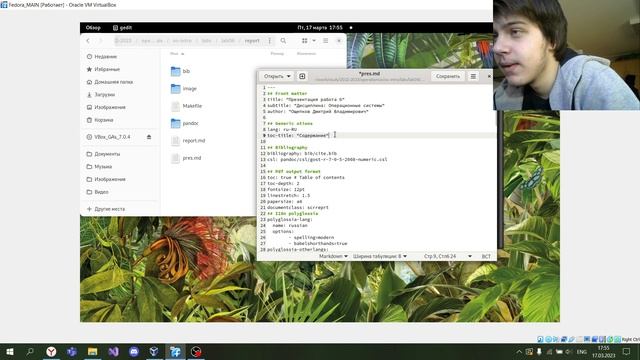Go forward in the Files window
The image size is (640, 360).
pos(100,41)
